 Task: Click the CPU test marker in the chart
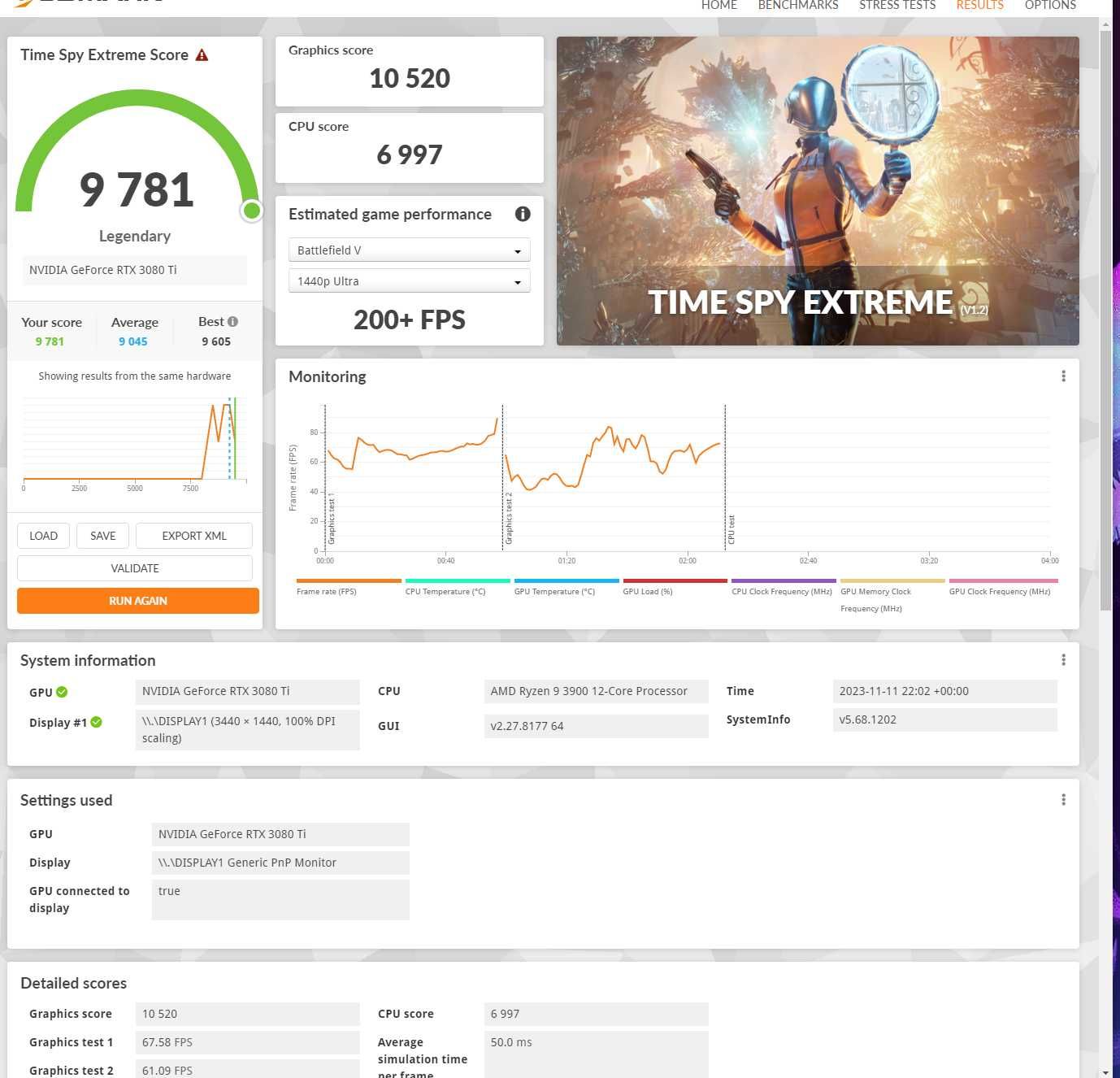(731, 529)
